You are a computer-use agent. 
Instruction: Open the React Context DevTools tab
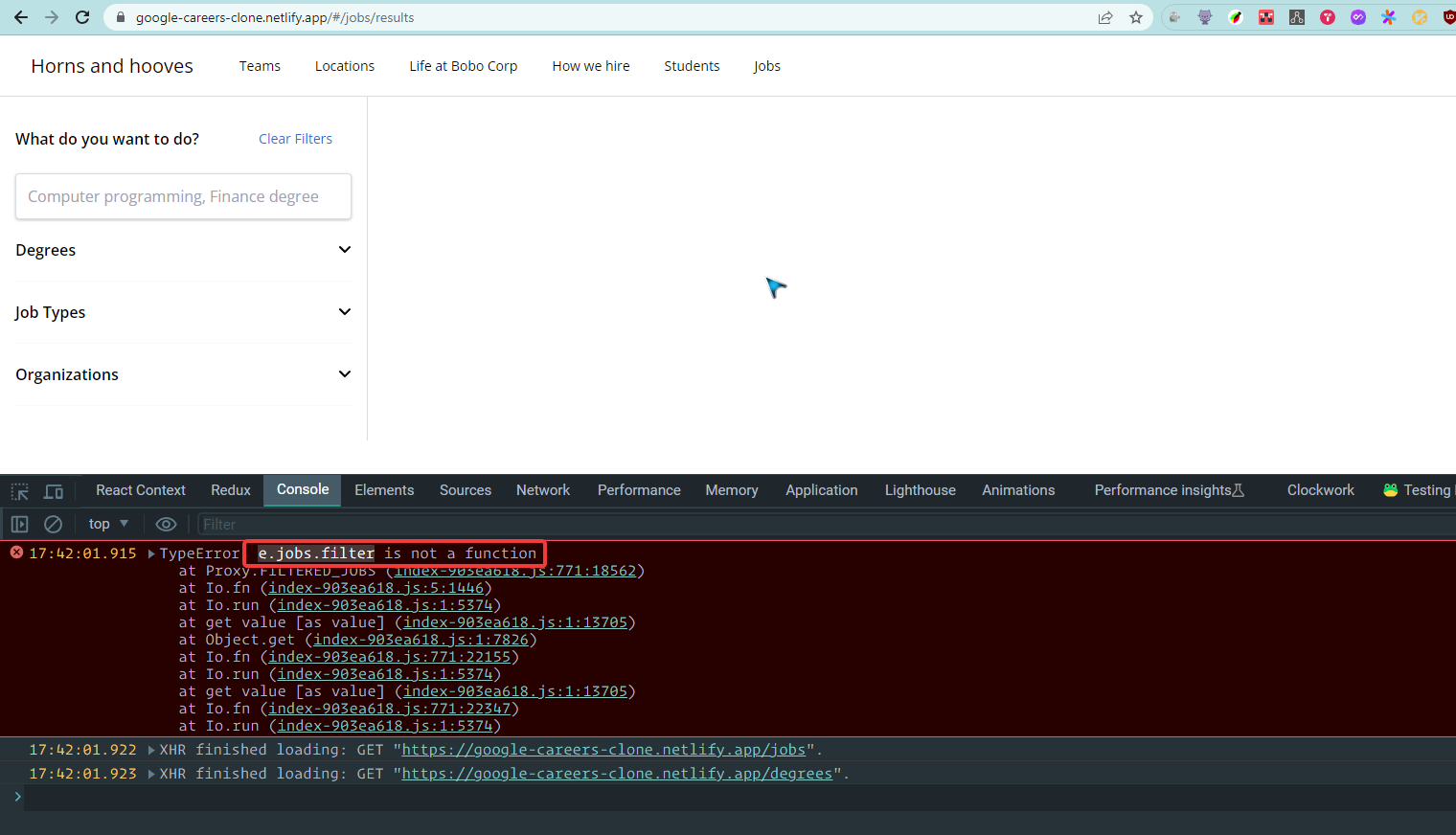[x=141, y=490]
